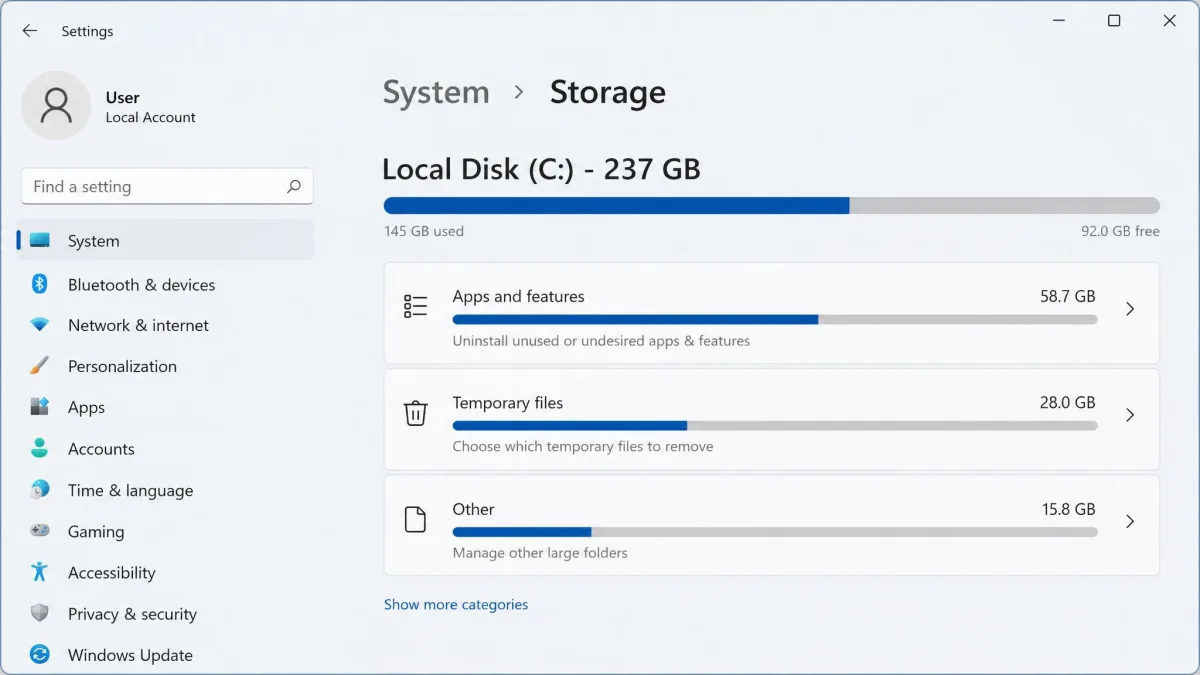Close the Settings window
1200x675 pixels.
1170,21
